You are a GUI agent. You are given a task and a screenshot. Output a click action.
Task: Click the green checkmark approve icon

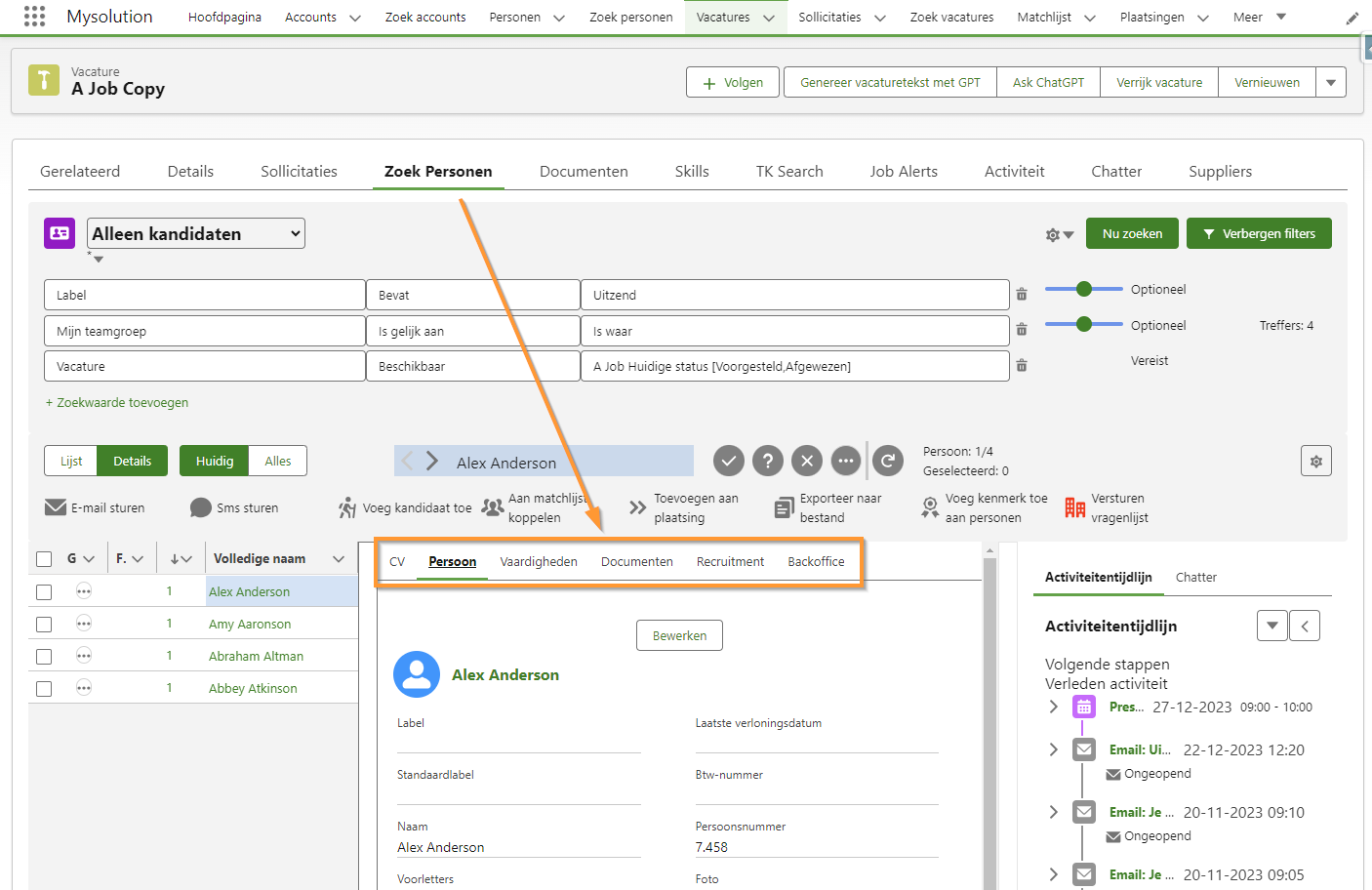729,461
